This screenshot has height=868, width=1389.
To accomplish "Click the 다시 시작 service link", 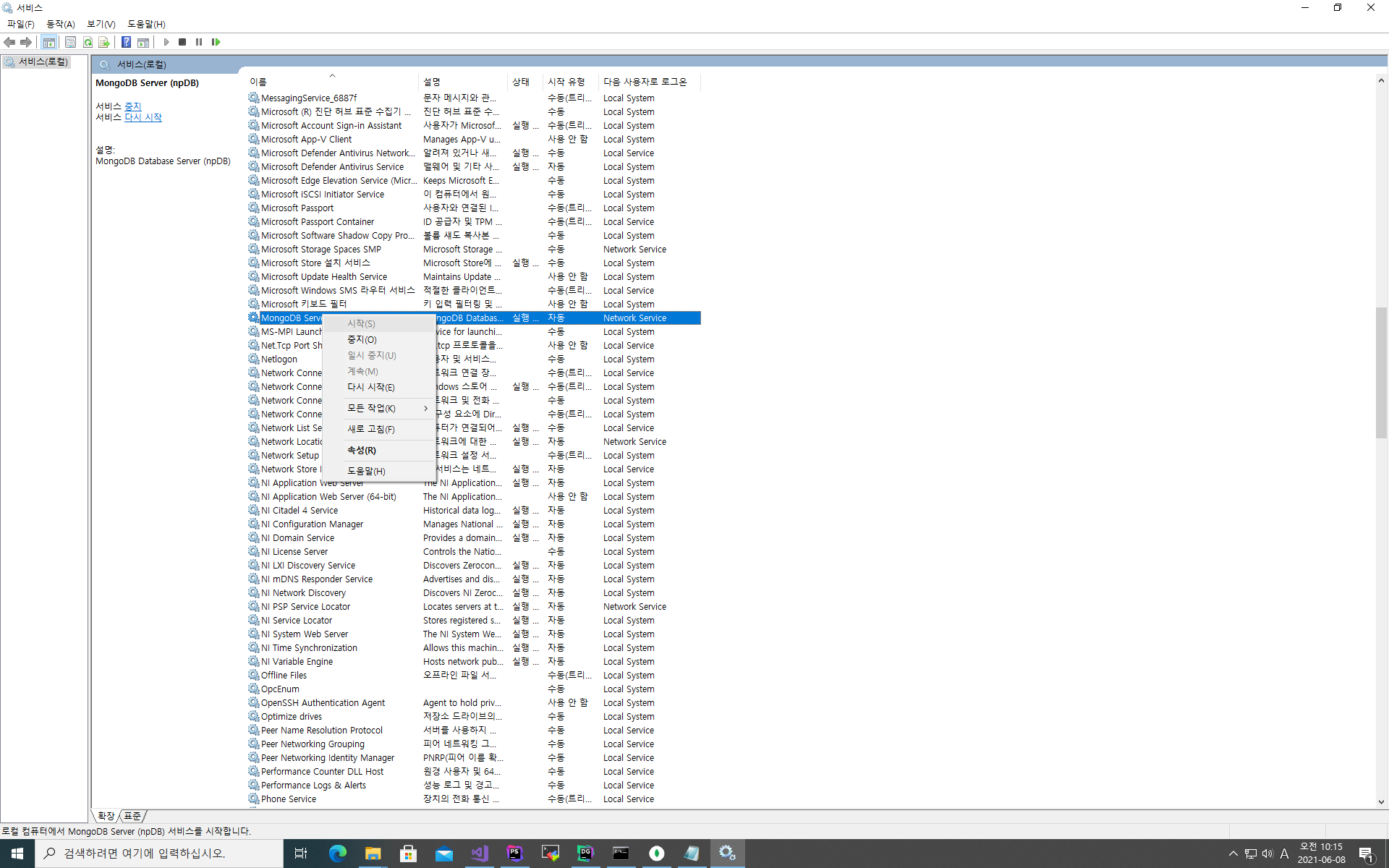I will click(x=143, y=117).
